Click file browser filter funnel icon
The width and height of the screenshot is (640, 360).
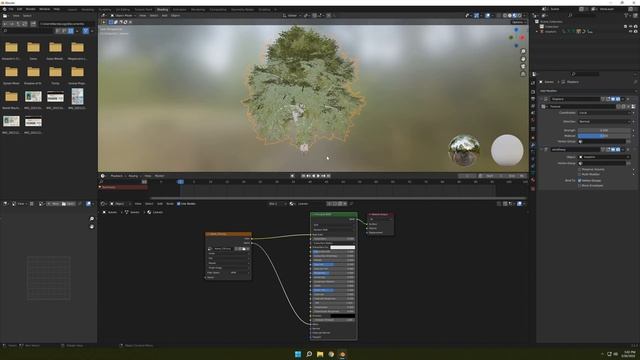(x=86, y=31)
